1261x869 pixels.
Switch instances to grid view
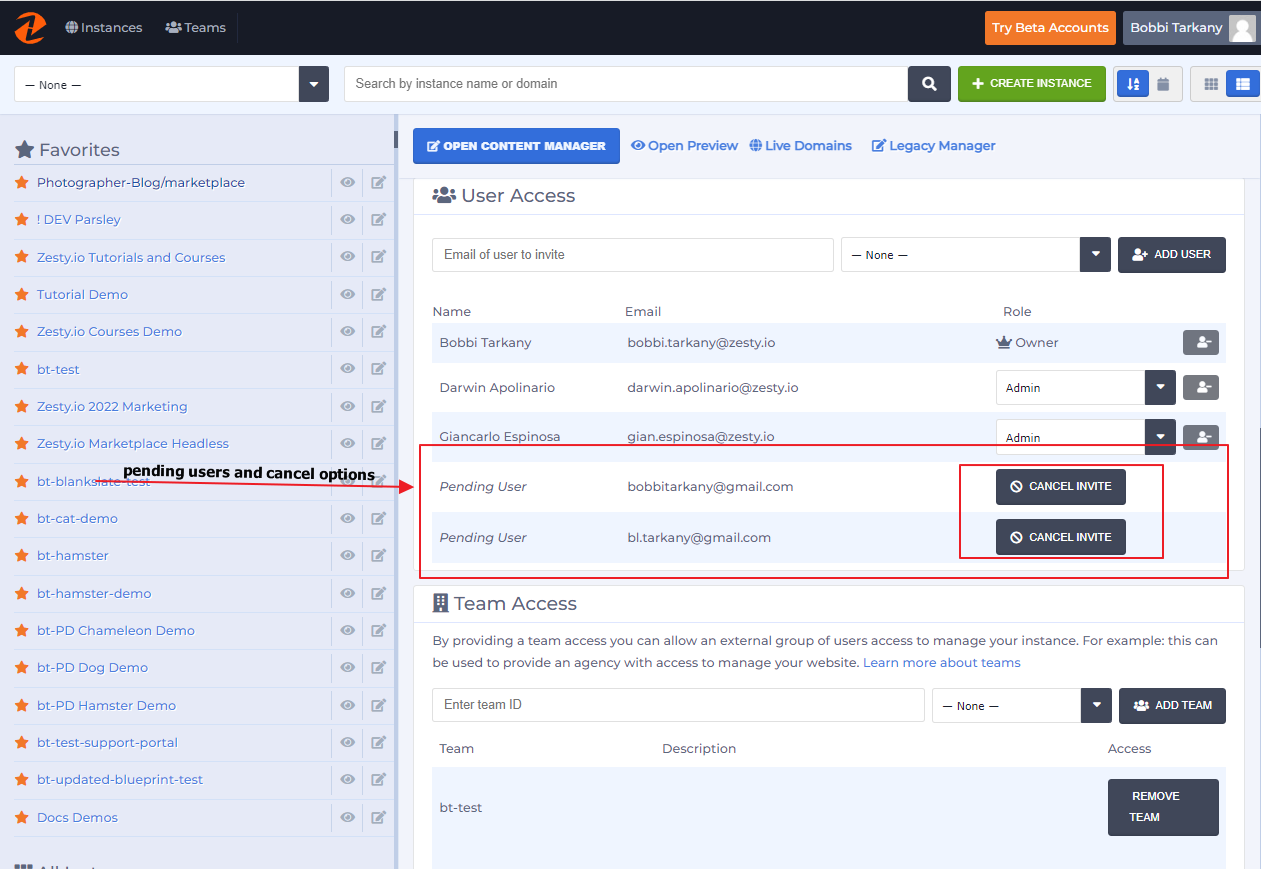pyautogui.click(x=1211, y=84)
